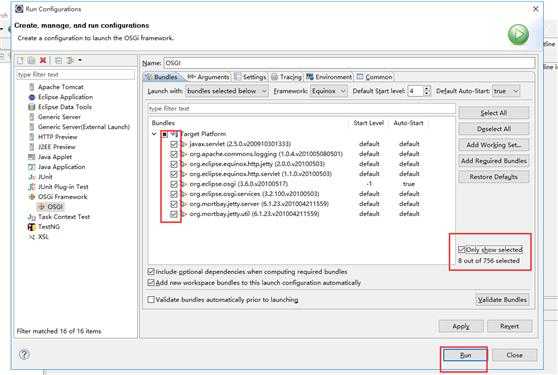Image resolution: width=558 pixels, height=375 pixels.
Task: Click the Deselect All button
Action: (494, 129)
